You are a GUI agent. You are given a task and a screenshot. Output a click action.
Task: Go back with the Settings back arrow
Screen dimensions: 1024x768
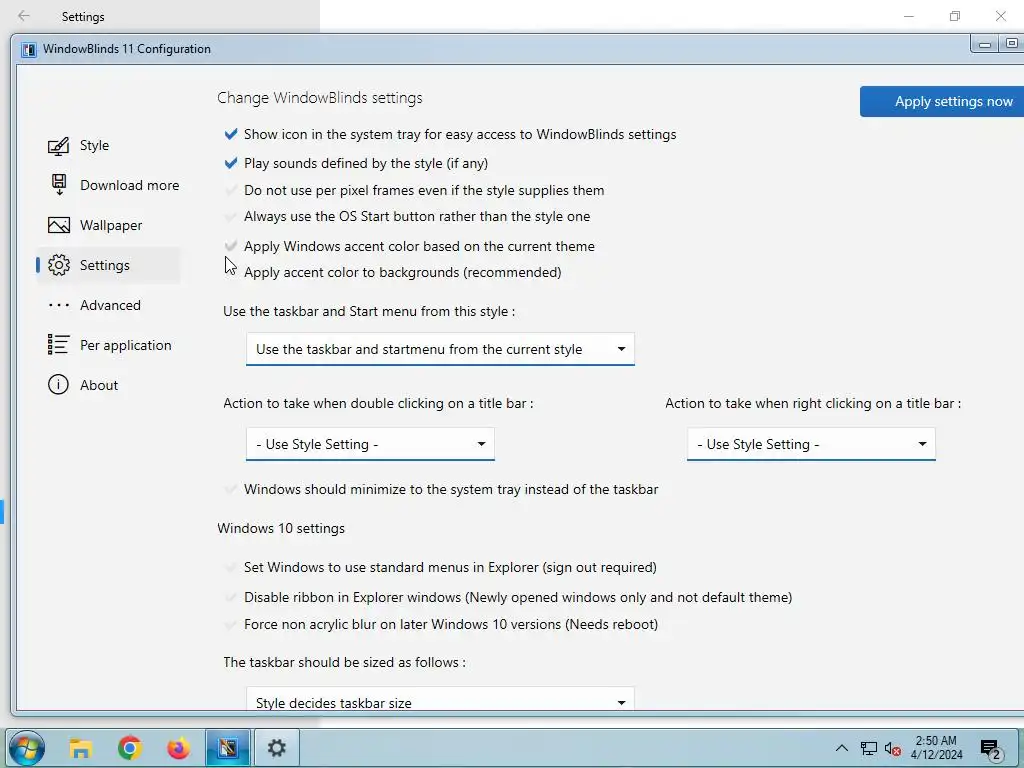24,16
